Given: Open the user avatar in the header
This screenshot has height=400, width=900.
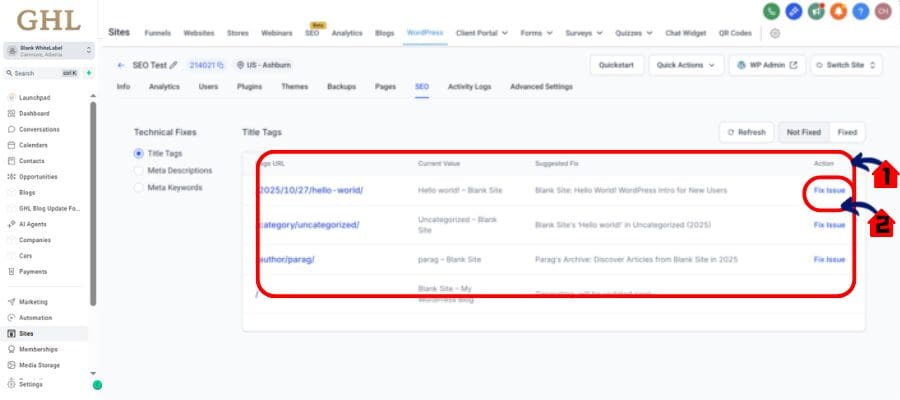Looking at the screenshot, I should coord(883,11).
